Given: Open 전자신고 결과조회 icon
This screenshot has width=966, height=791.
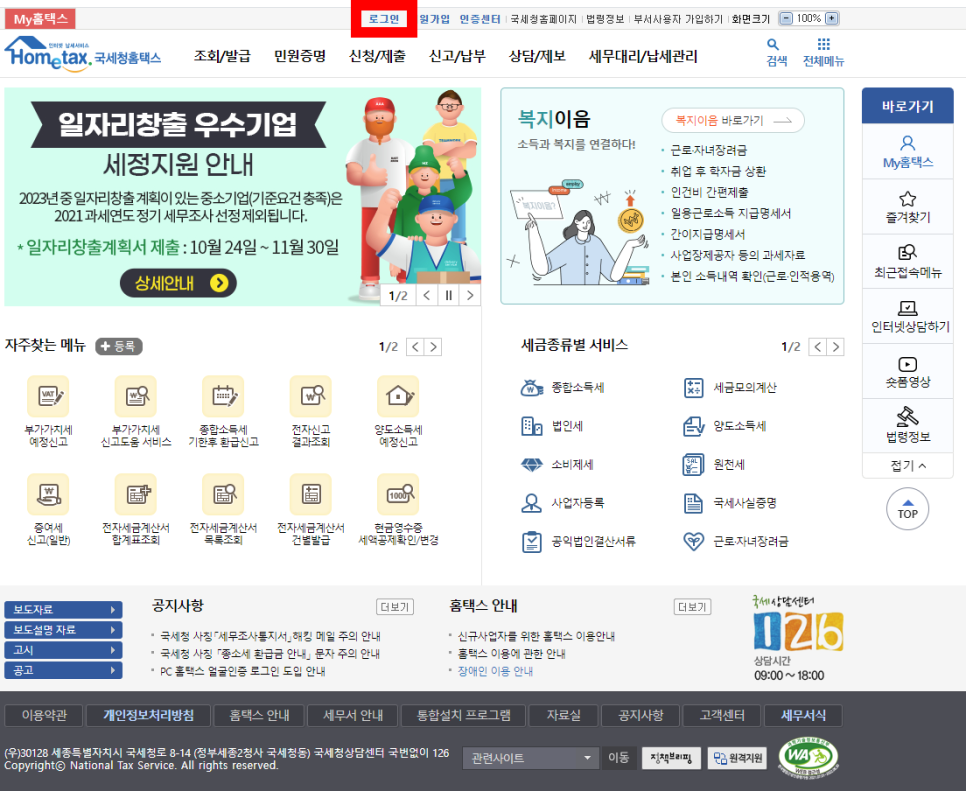Looking at the screenshot, I should [310, 396].
